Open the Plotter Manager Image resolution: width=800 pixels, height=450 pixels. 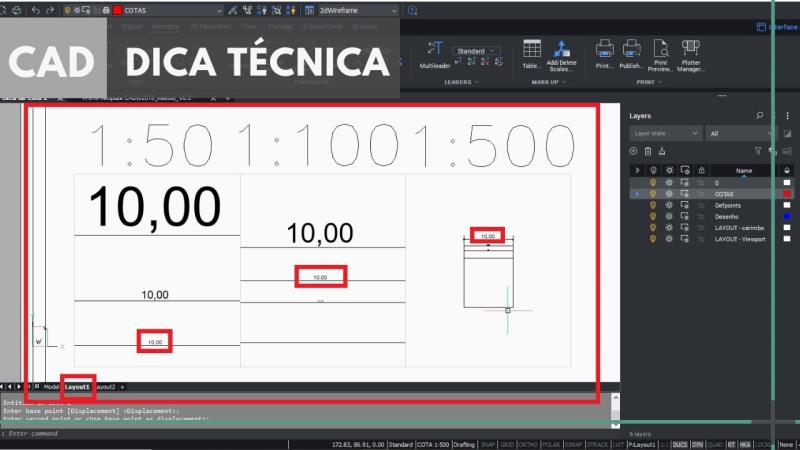690,56
